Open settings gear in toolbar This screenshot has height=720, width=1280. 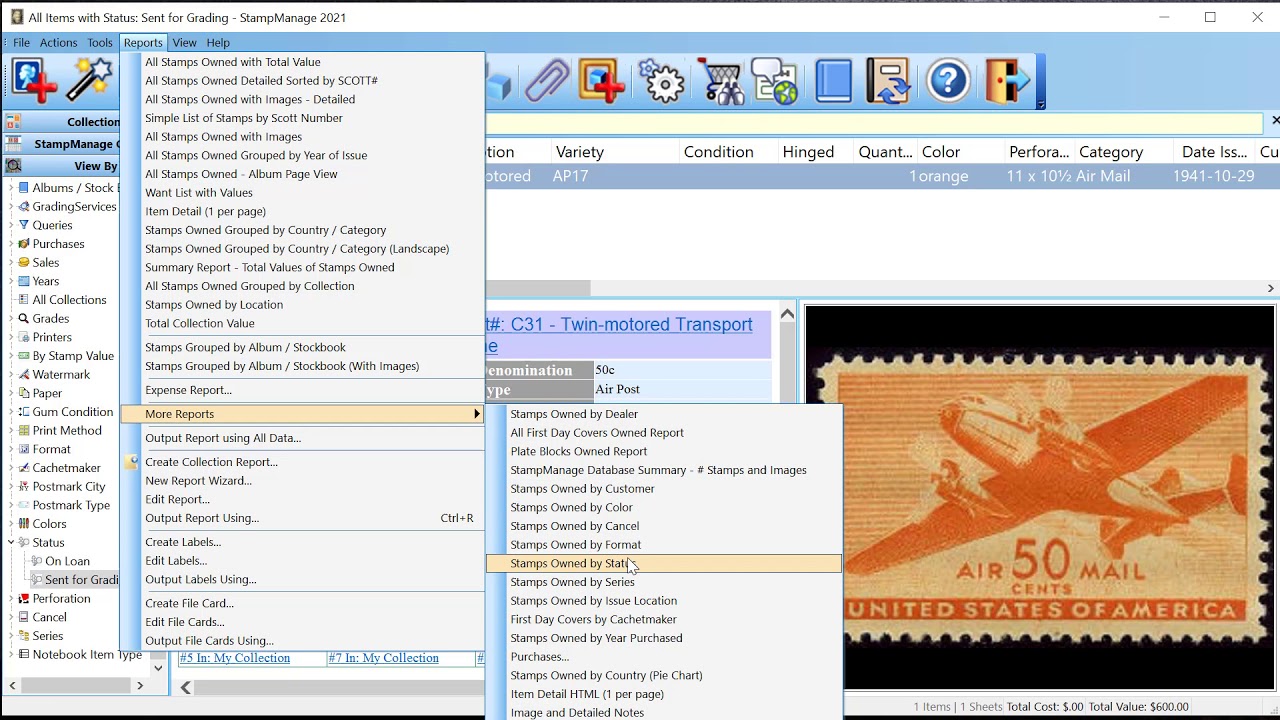pos(664,81)
